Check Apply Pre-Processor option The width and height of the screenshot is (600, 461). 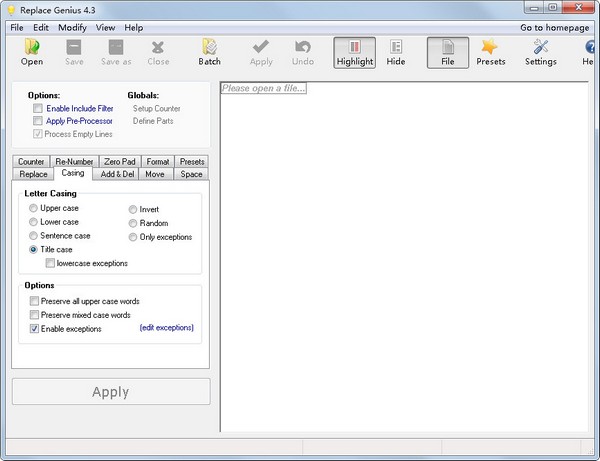coord(38,121)
